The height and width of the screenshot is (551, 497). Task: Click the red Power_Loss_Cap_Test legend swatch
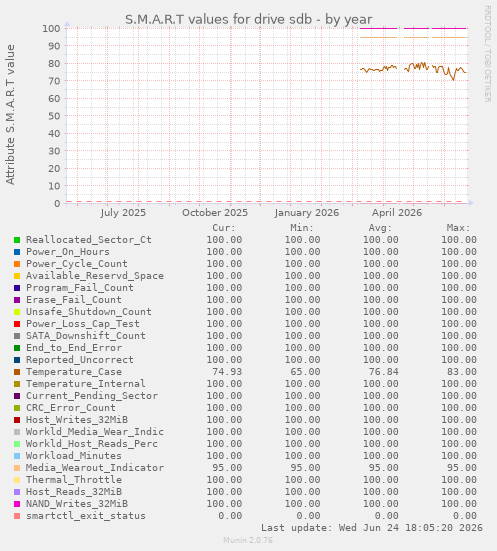pyautogui.click(x=17, y=324)
